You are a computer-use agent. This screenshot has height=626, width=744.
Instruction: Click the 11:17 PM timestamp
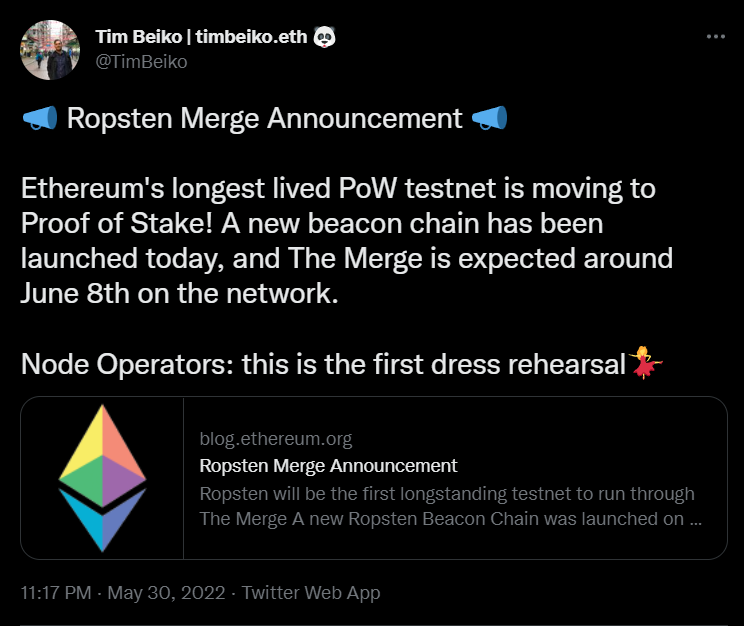56,593
